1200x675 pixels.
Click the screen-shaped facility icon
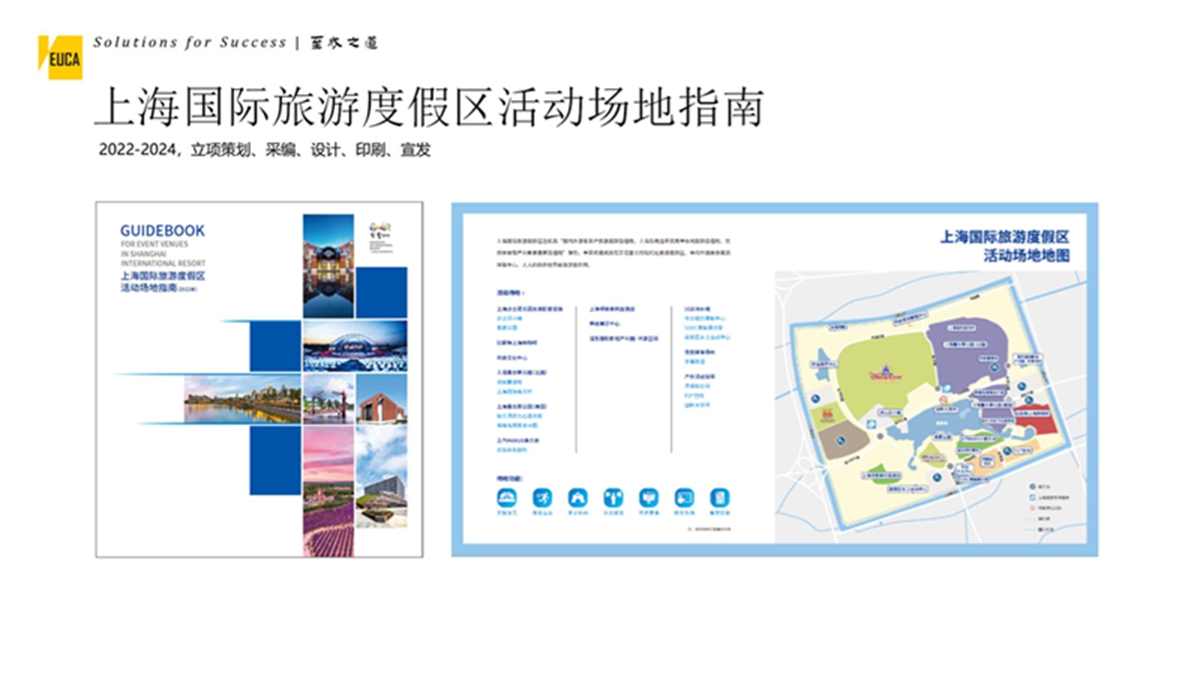685,497
